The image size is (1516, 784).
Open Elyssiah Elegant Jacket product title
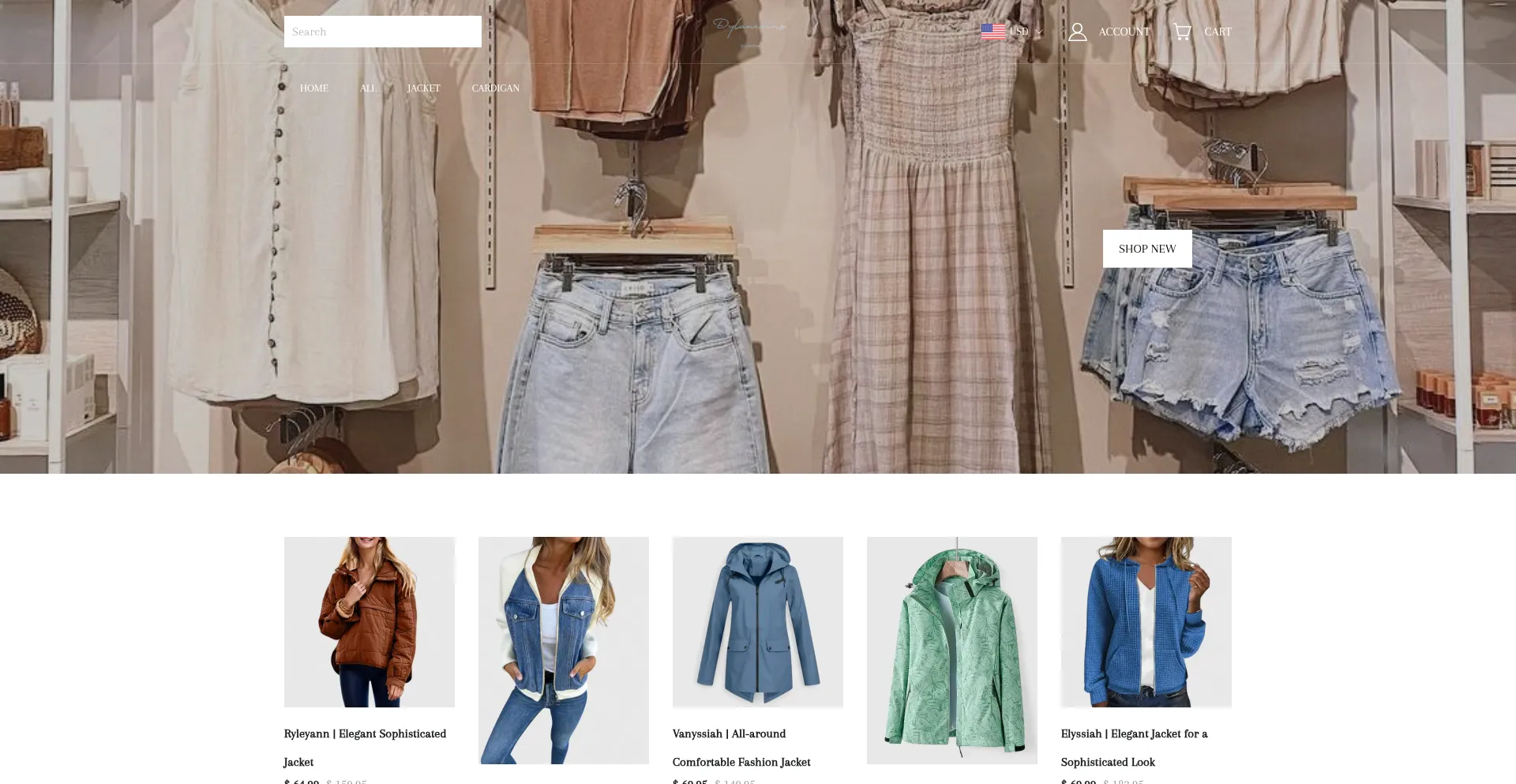tap(1135, 748)
